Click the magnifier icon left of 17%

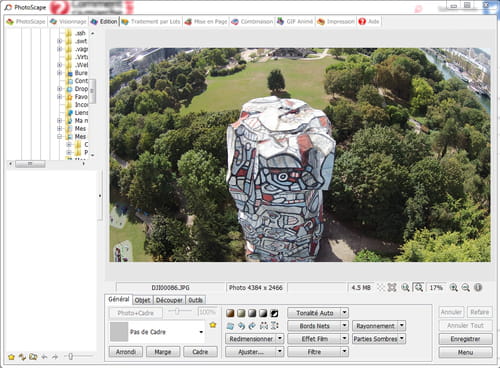[x=418, y=287]
